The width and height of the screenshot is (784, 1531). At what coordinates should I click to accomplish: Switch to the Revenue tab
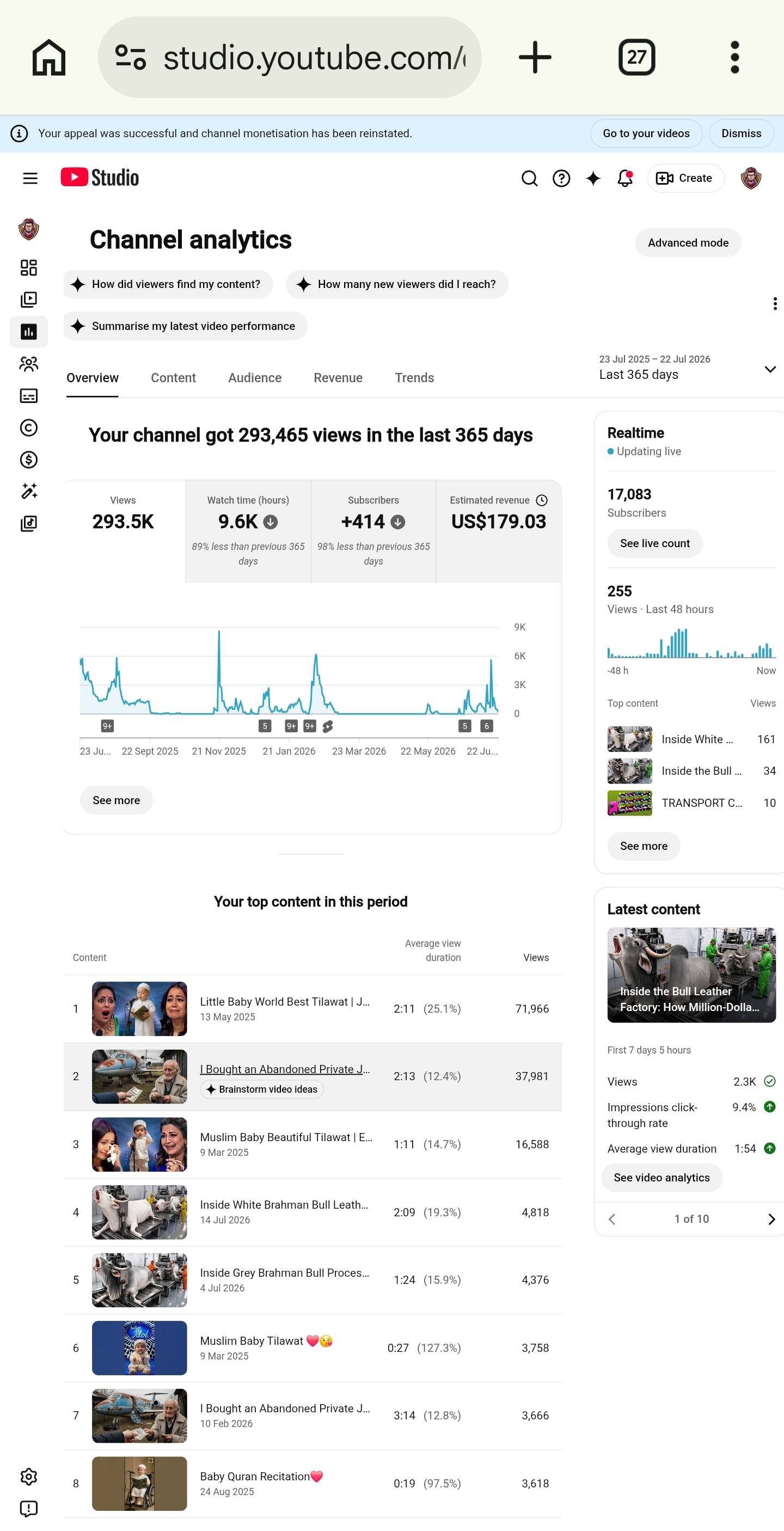338,378
